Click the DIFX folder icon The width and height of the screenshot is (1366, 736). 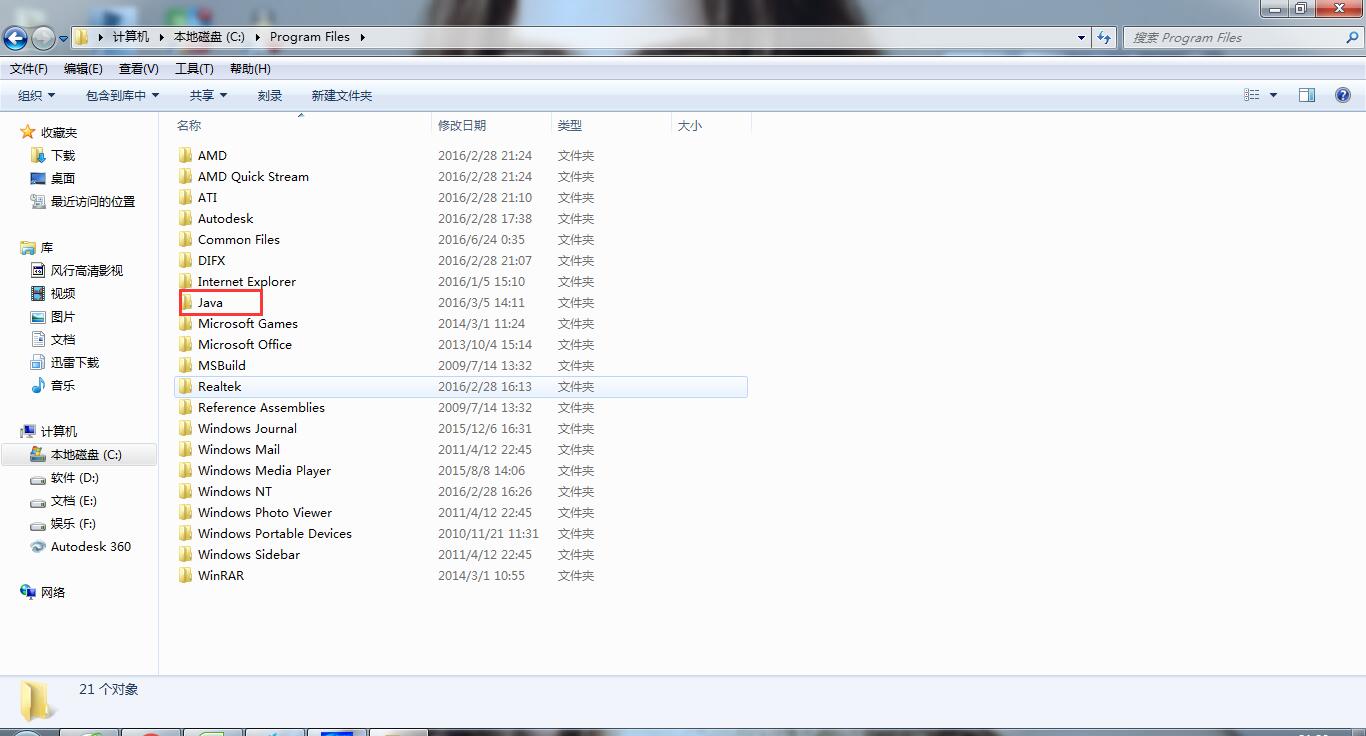[185, 260]
